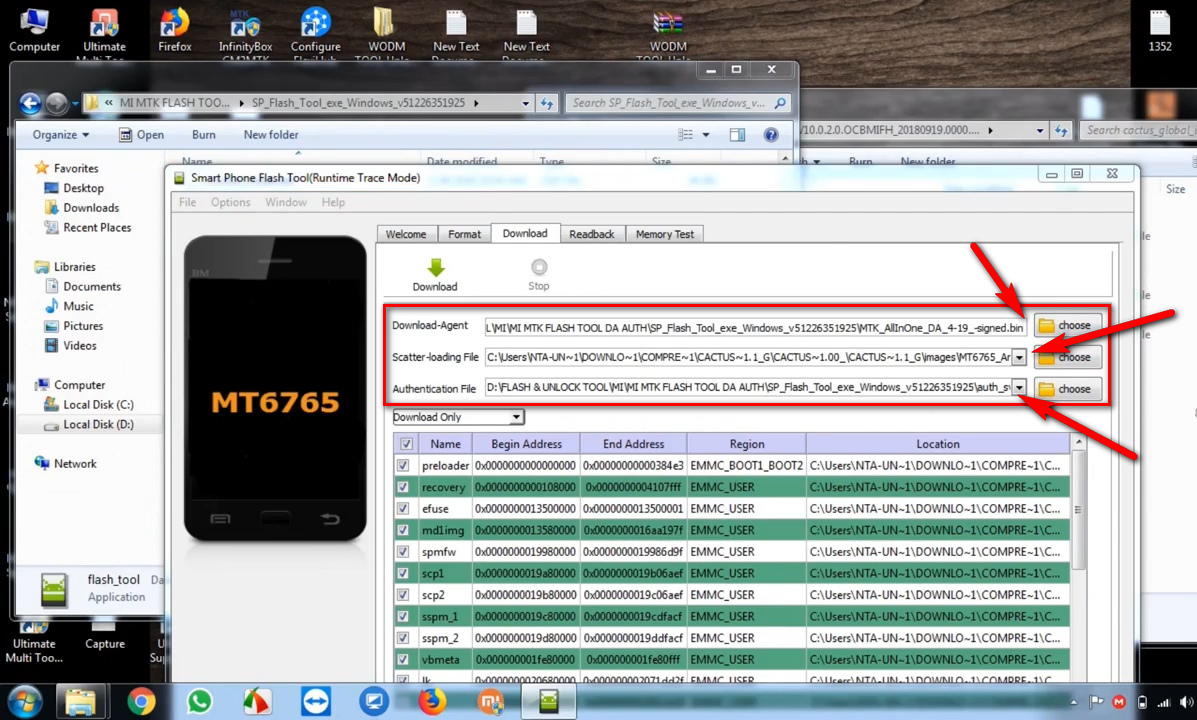Open the Help menu in Flash Tool
Screen dimensions: 1197x720
coord(333,202)
